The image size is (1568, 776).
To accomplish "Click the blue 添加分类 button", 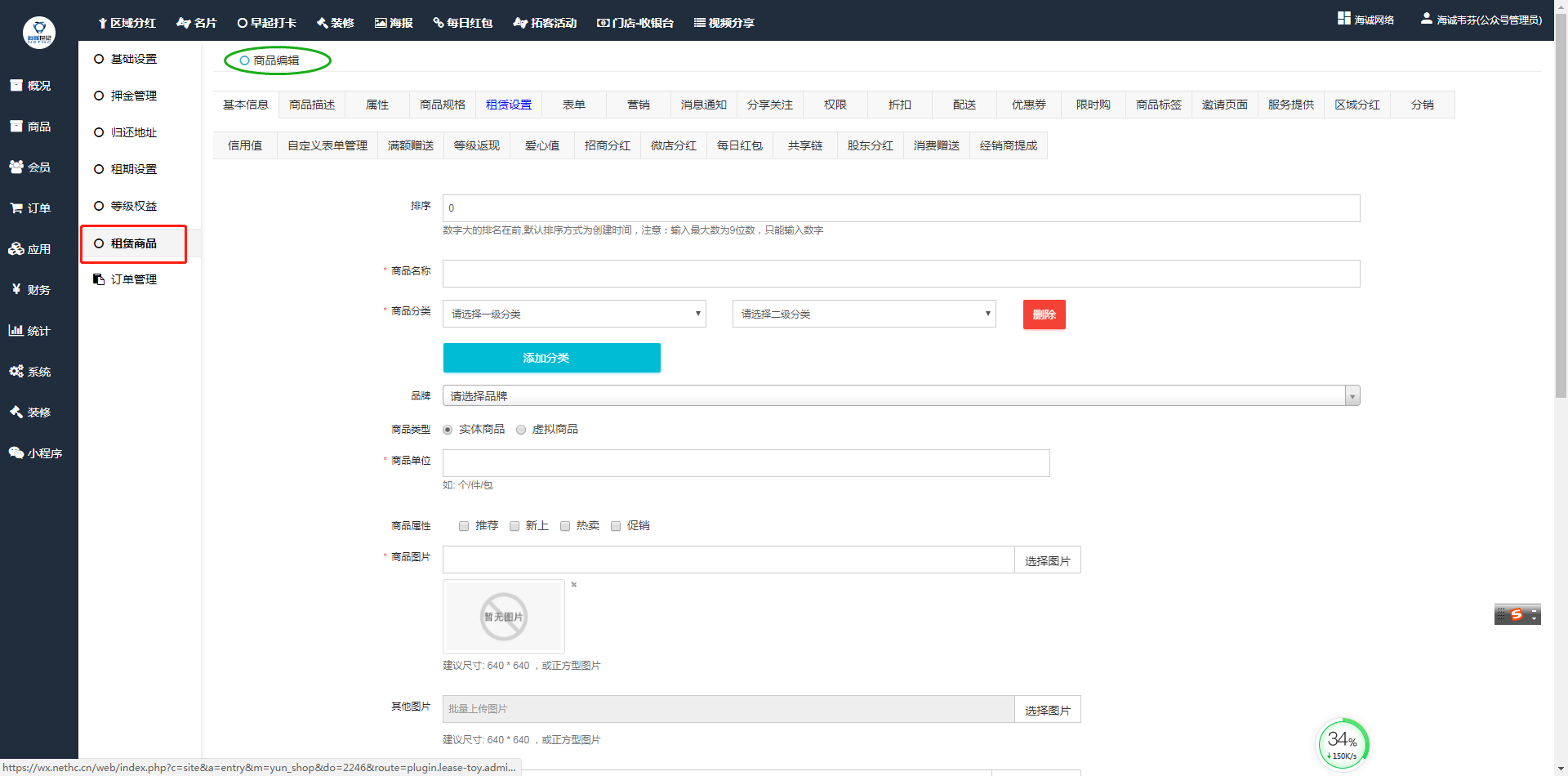I will (x=551, y=358).
